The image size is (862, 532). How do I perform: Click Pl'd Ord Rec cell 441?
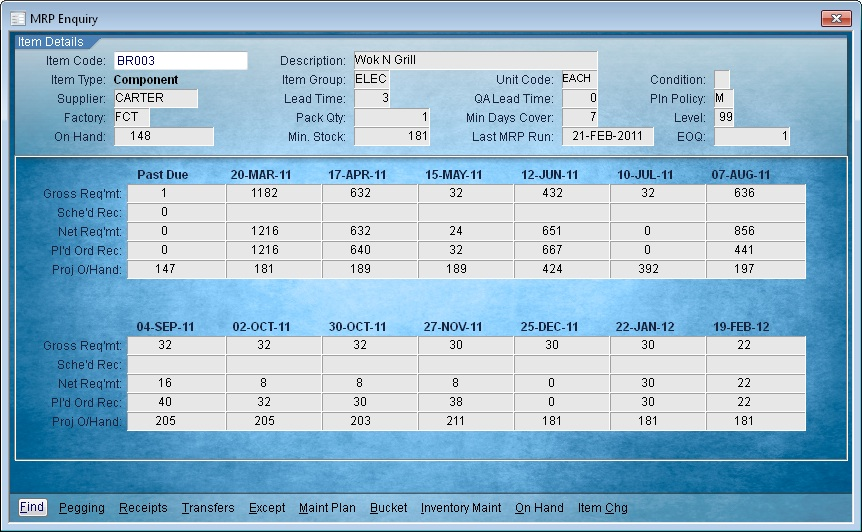(x=756, y=250)
